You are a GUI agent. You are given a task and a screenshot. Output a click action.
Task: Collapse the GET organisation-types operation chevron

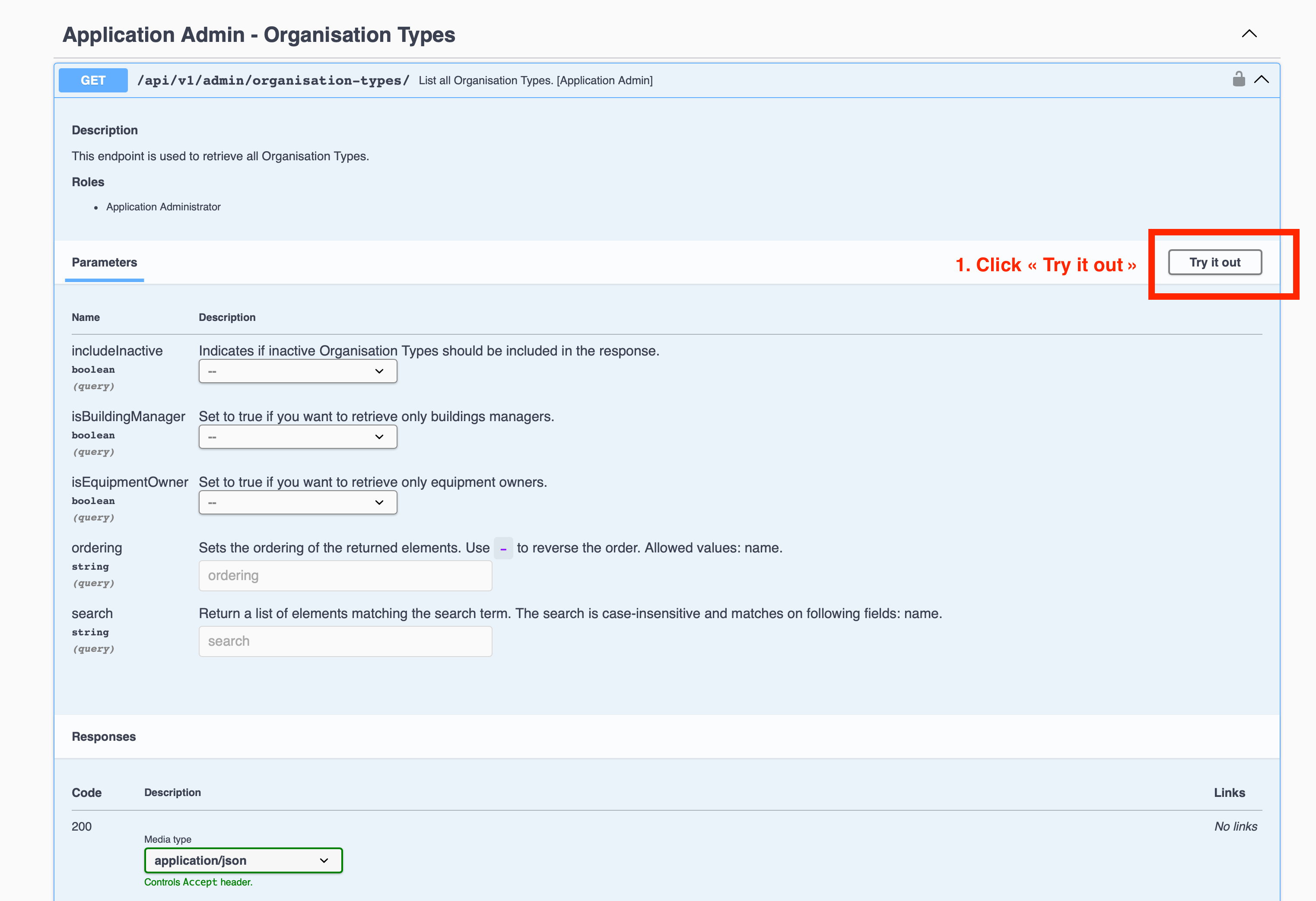click(x=1261, y=80)
